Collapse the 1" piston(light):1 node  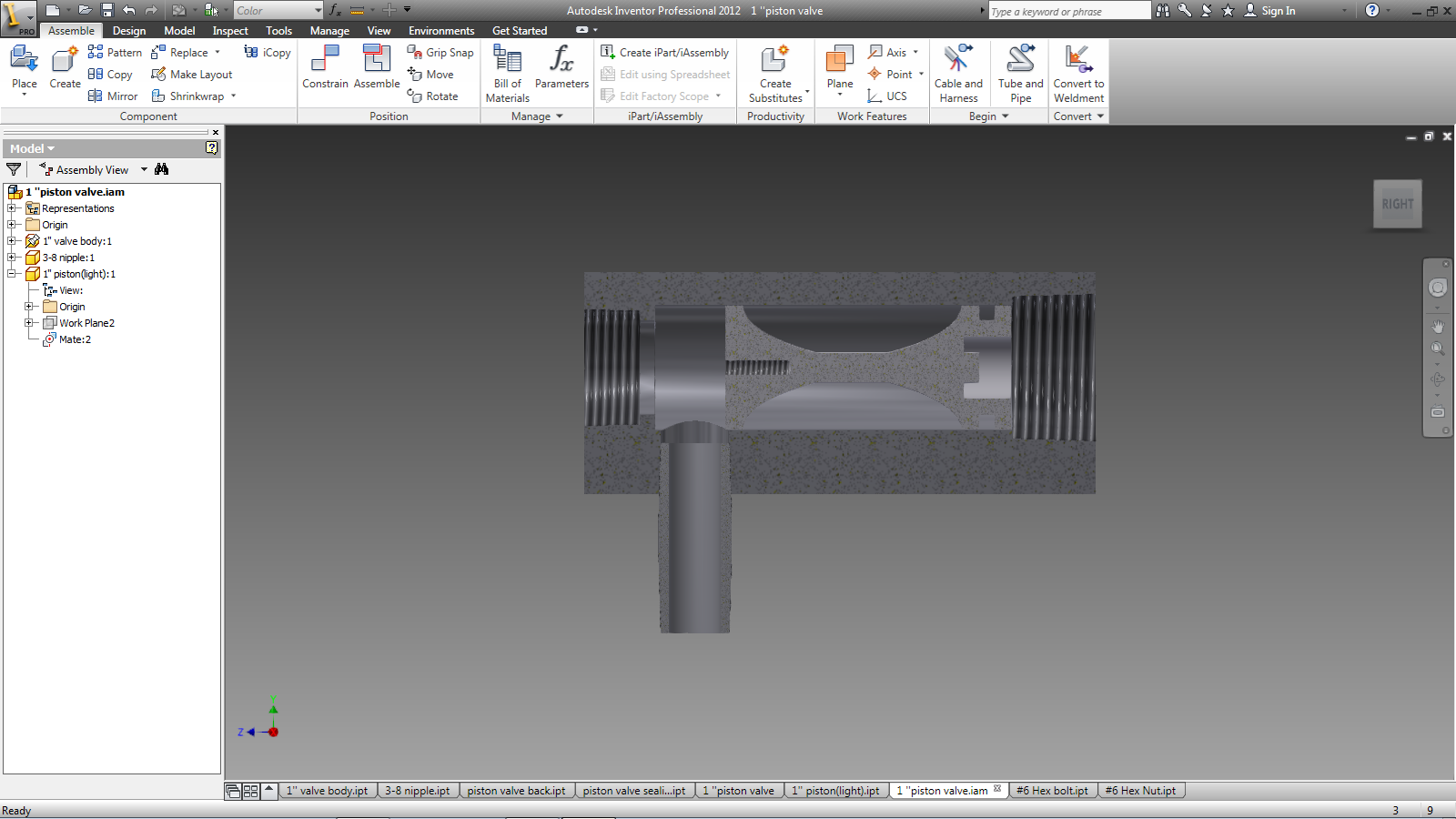click(x=12, y=274)
